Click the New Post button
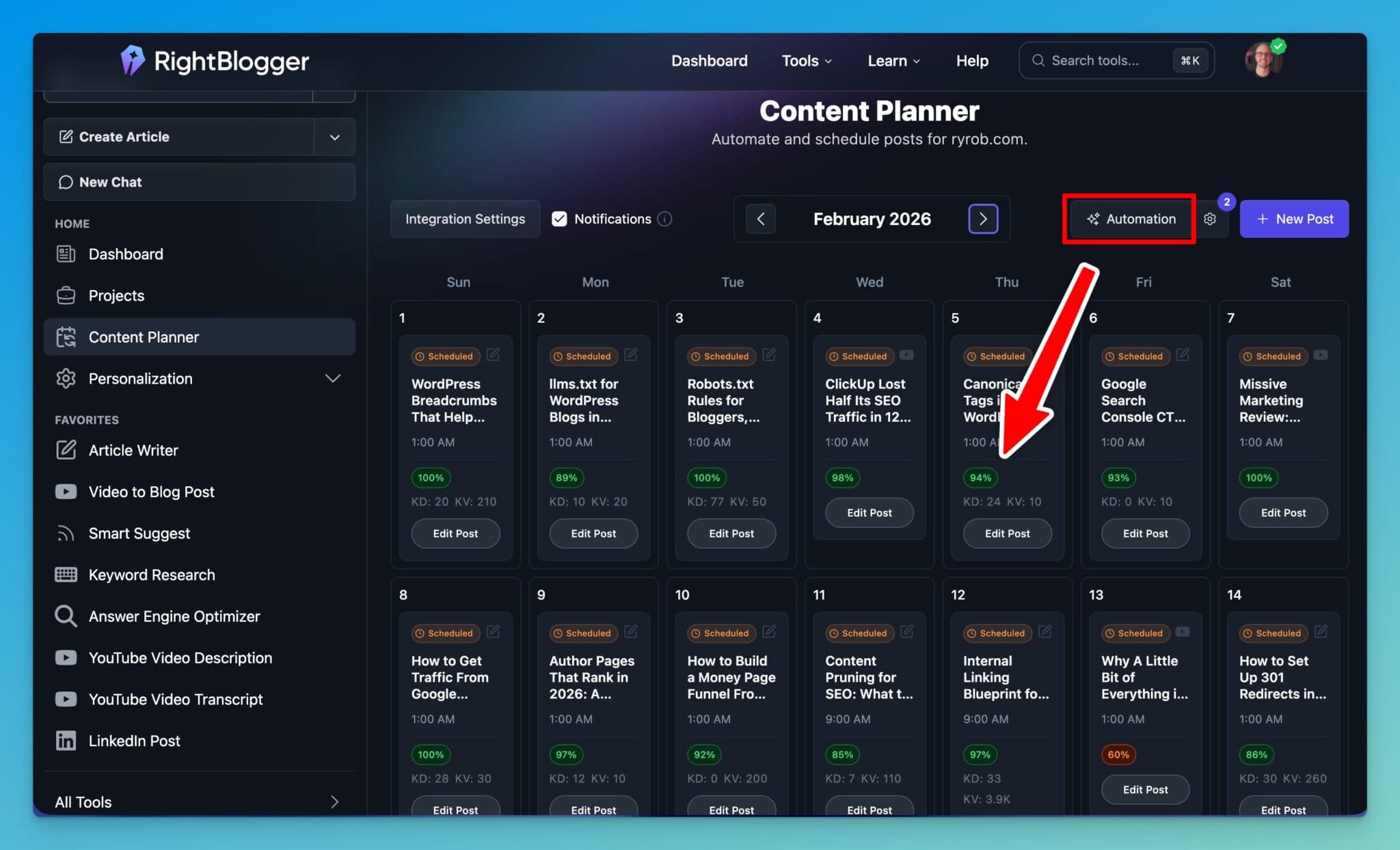This screenshot has height=850, width=1400. click(1293, 219)
